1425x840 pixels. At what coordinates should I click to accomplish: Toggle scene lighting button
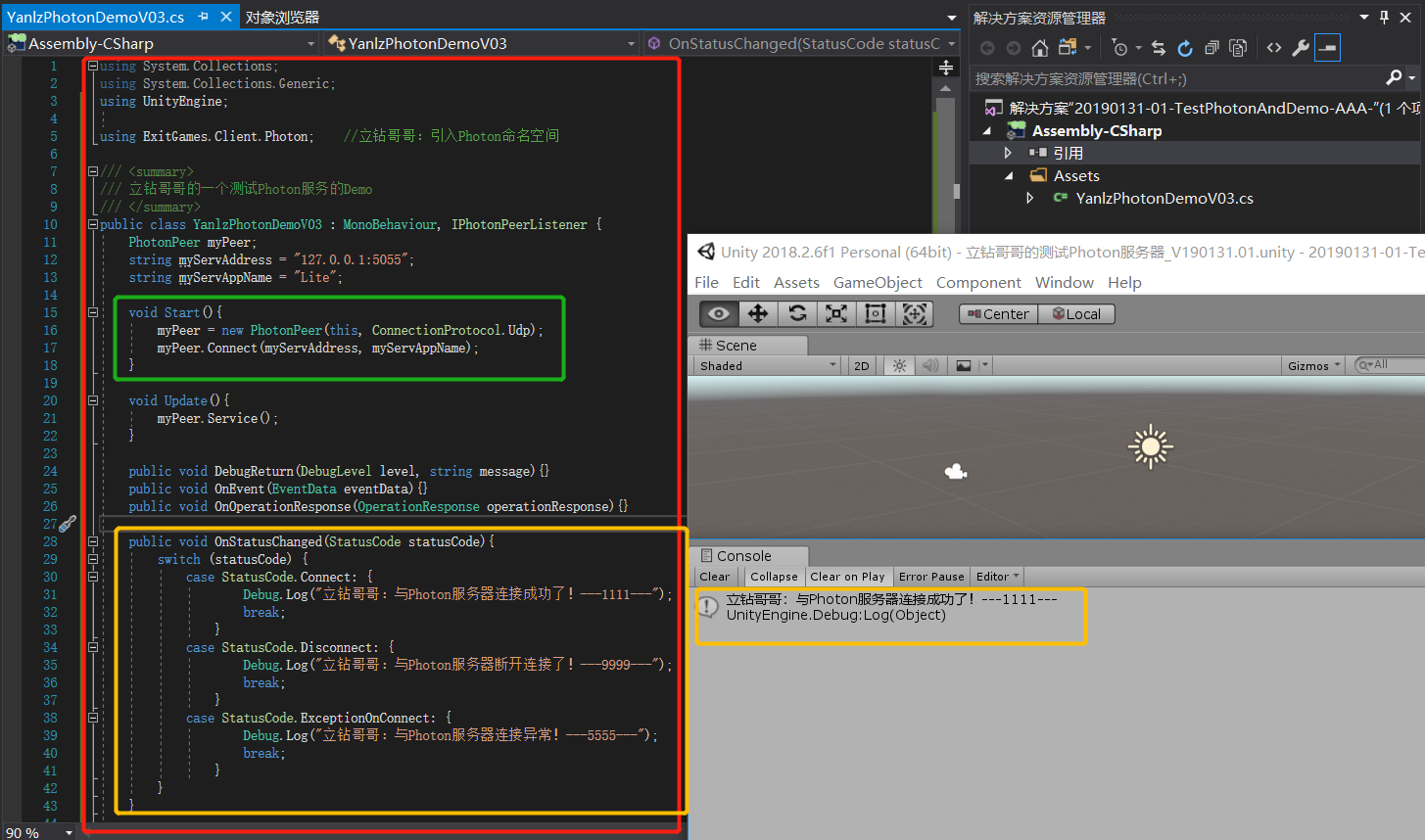[x=899, y=365]
